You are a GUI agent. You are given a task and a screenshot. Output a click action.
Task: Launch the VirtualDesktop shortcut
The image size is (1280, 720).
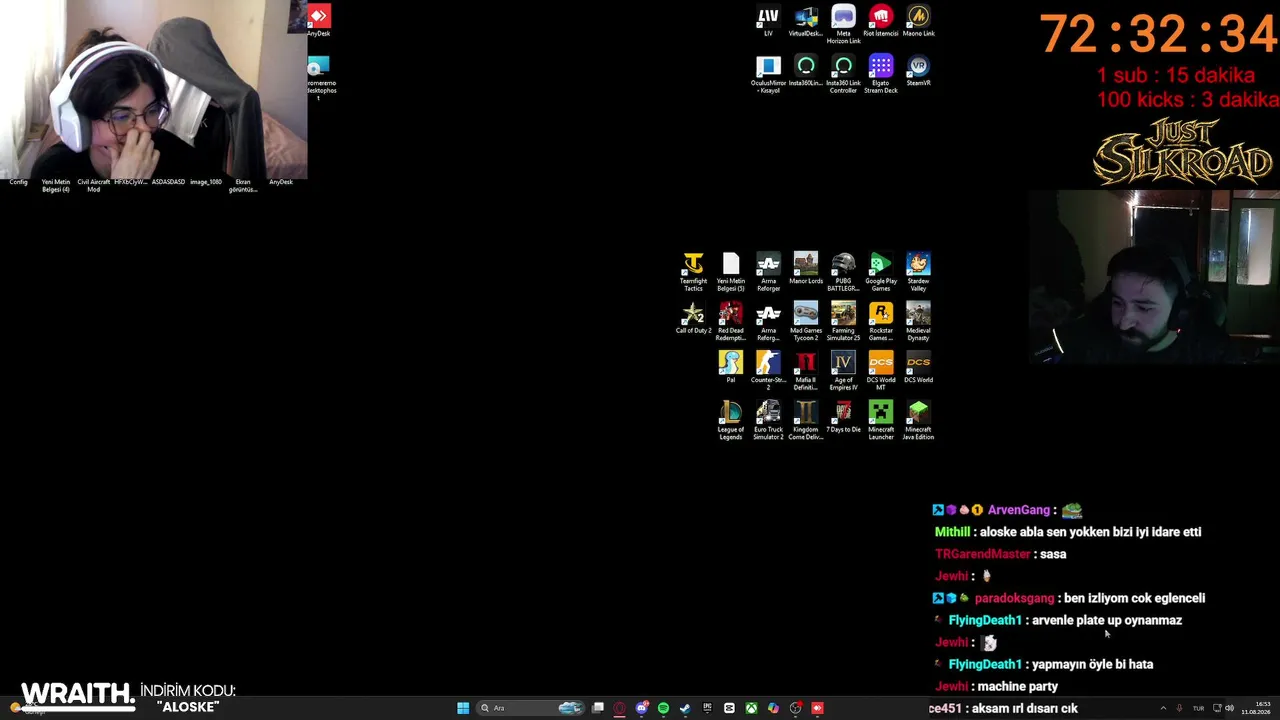[x=806, y=21]
